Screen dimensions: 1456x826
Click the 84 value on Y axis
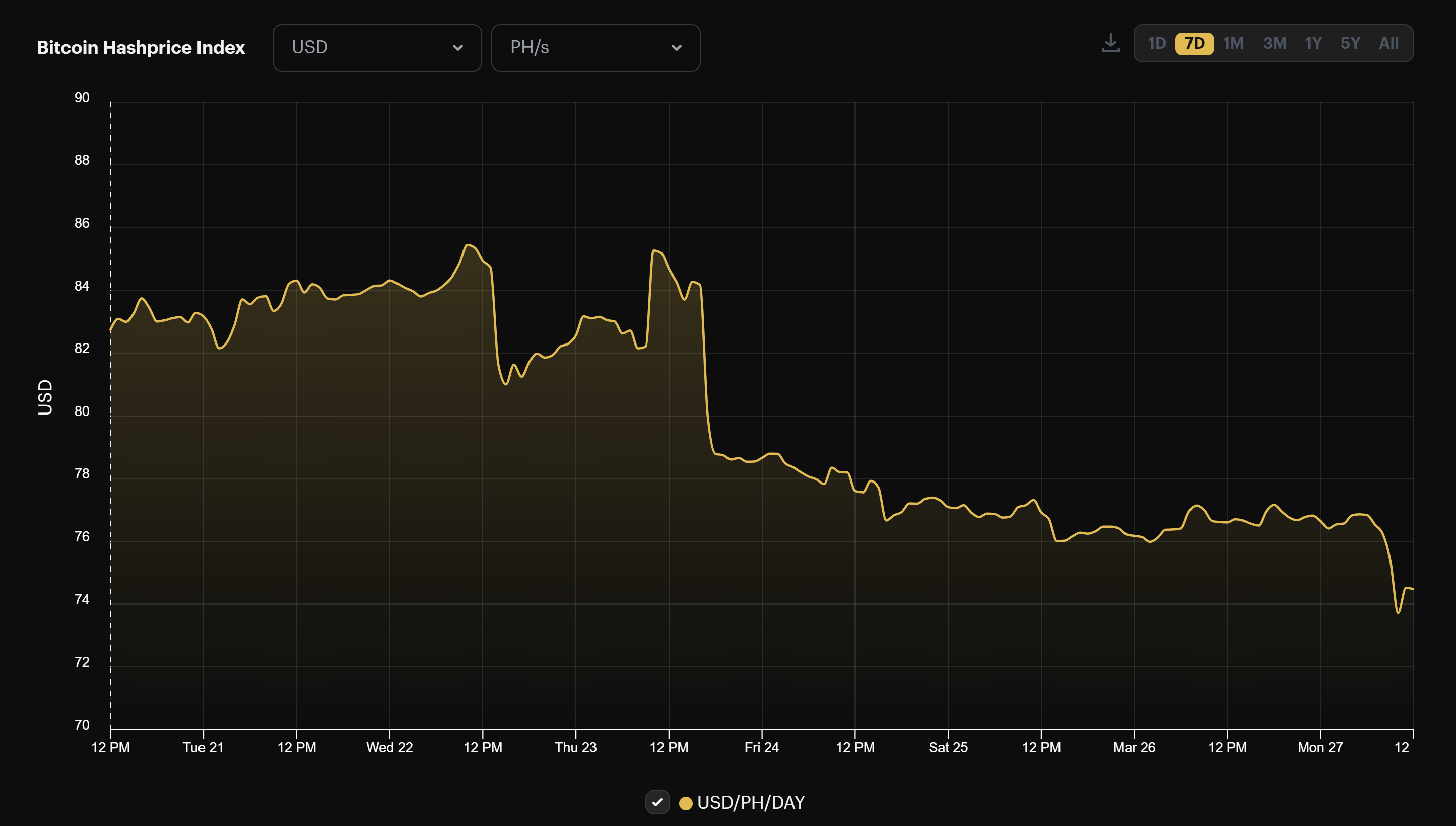[x=82, y=286]
